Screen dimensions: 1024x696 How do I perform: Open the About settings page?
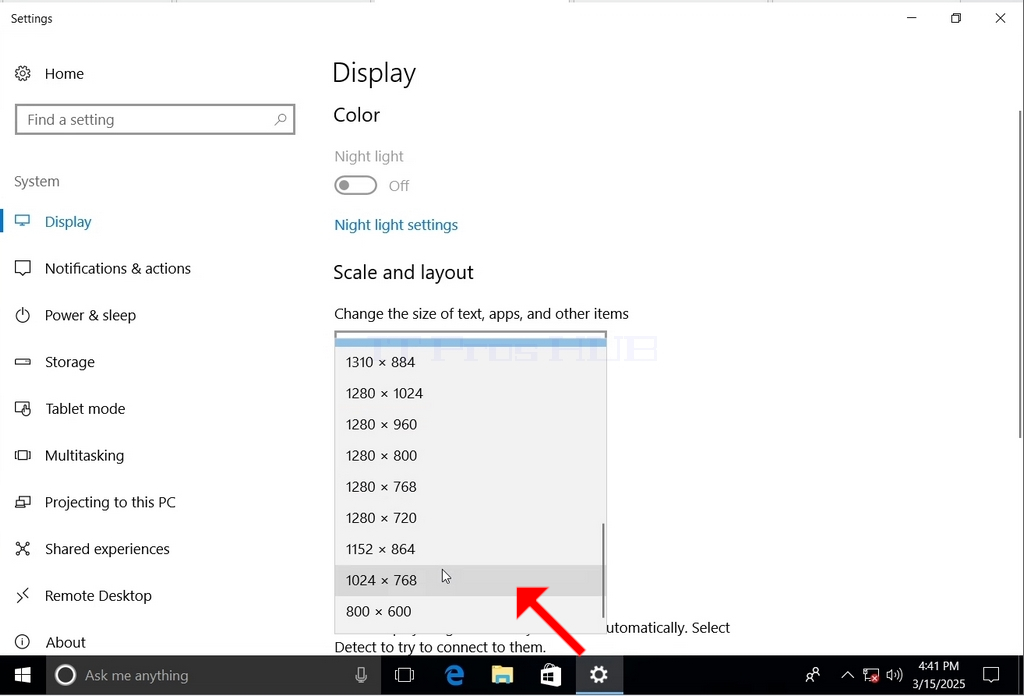65,642
